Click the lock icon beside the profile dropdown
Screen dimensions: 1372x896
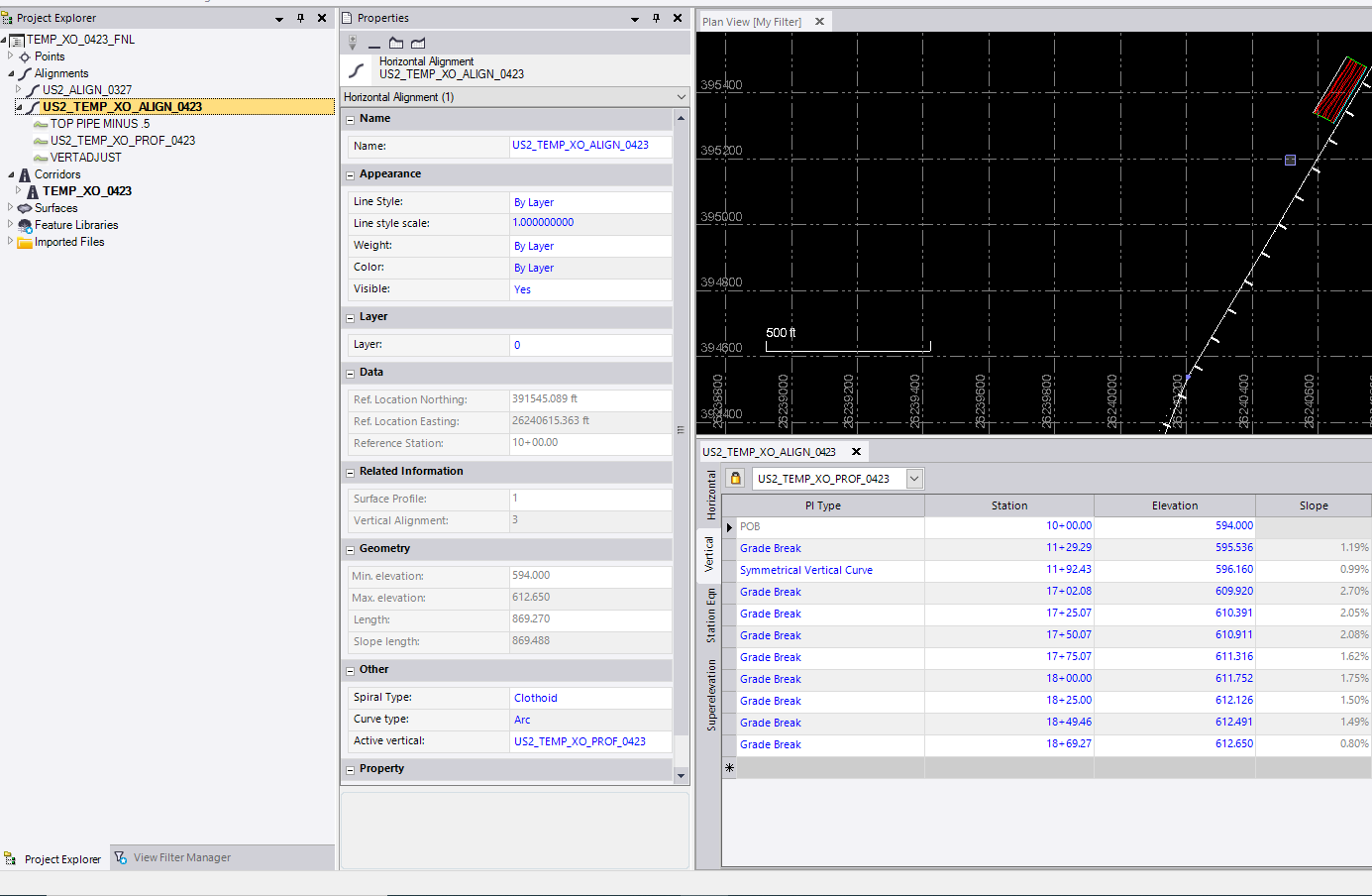tap(735, 479)
